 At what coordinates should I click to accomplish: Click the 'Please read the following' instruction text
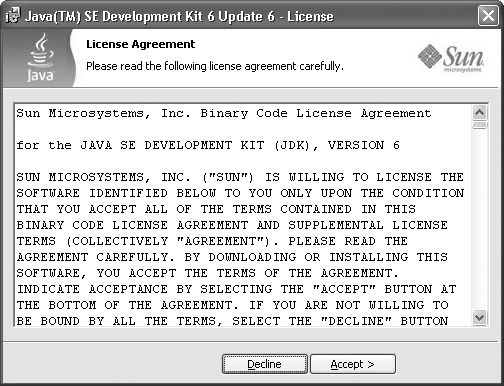coord(215,66)
